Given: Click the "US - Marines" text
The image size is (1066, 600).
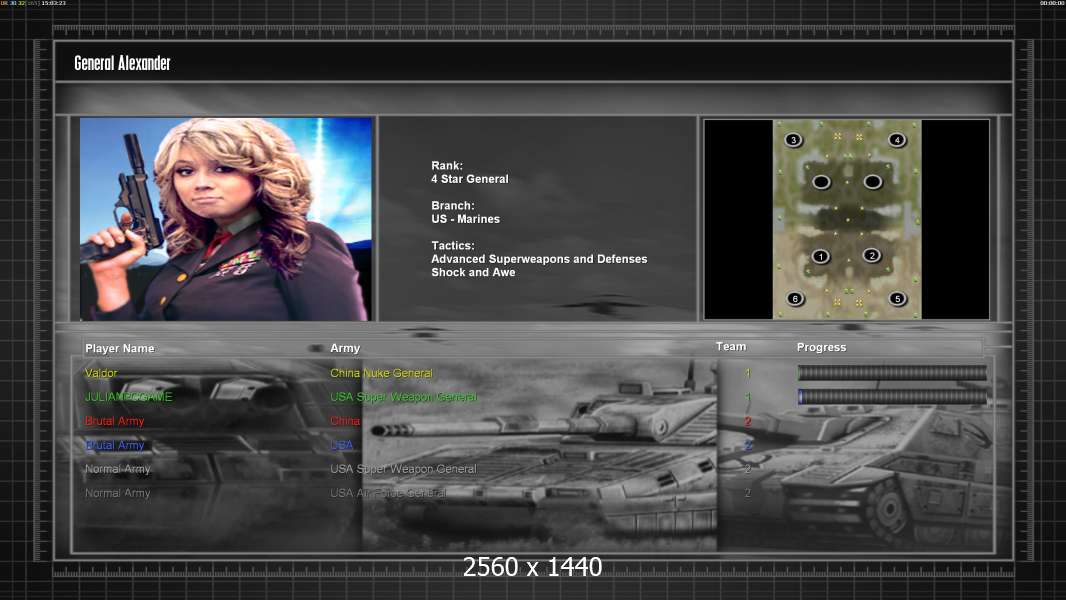Looking at the screenshot, I should [x=465, y=219].
